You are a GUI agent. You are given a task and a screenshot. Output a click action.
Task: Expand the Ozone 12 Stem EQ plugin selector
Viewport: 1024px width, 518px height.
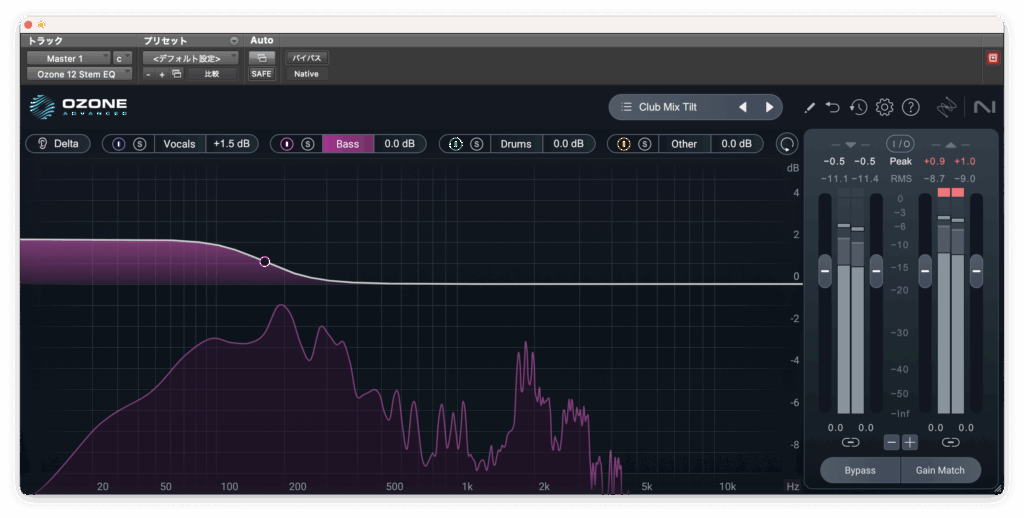click(79, 74)
